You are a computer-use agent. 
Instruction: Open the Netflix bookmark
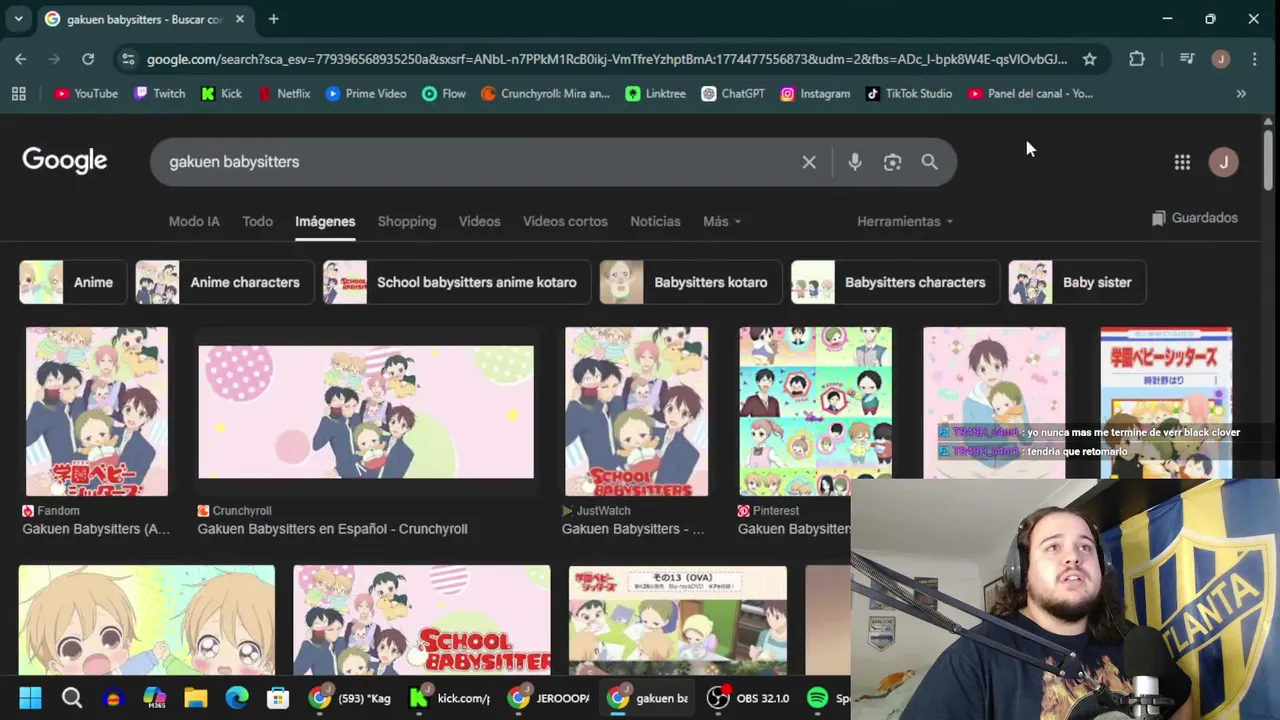click(284, 94)
